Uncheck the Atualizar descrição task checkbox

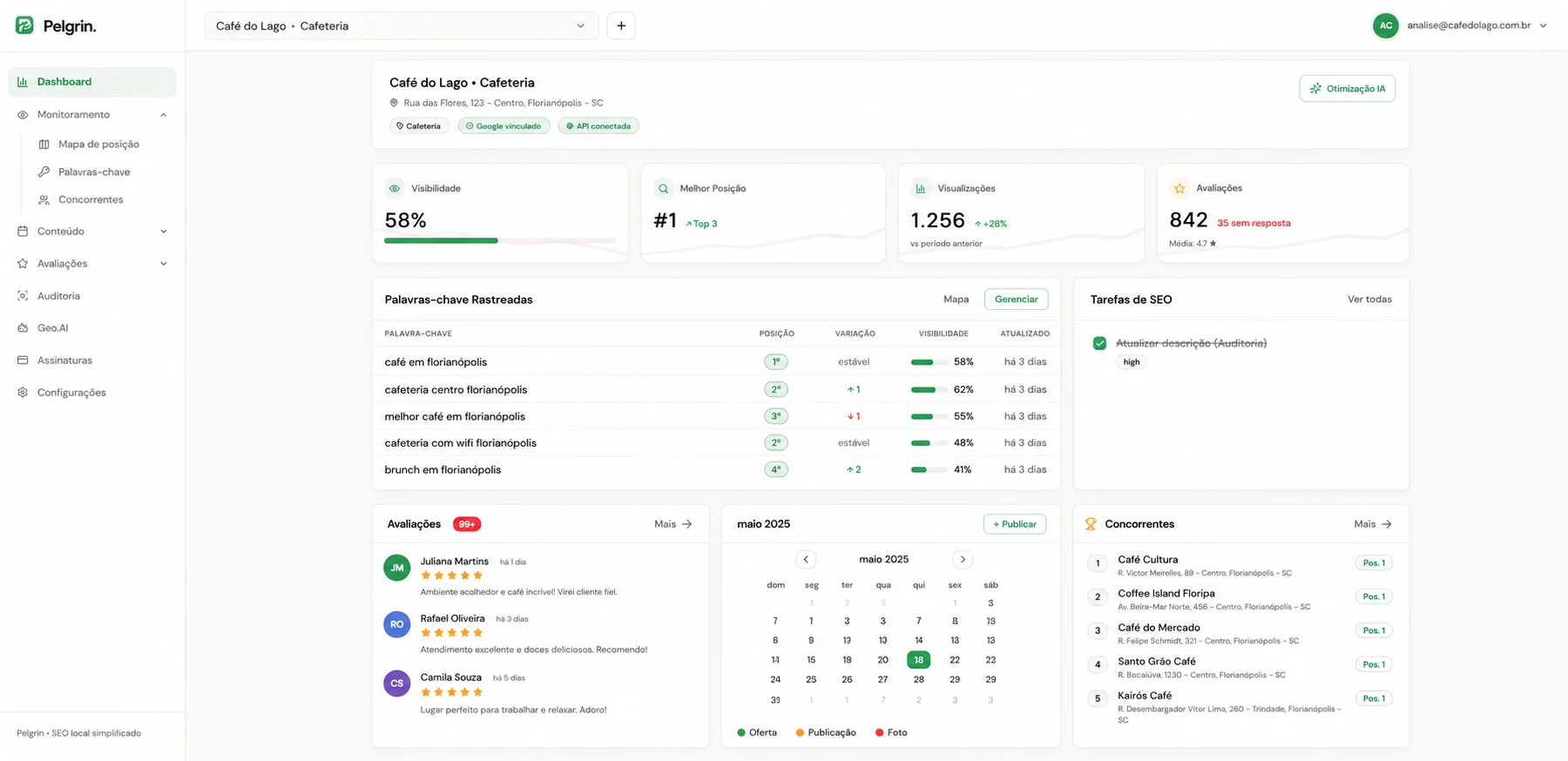point(1099,343)
